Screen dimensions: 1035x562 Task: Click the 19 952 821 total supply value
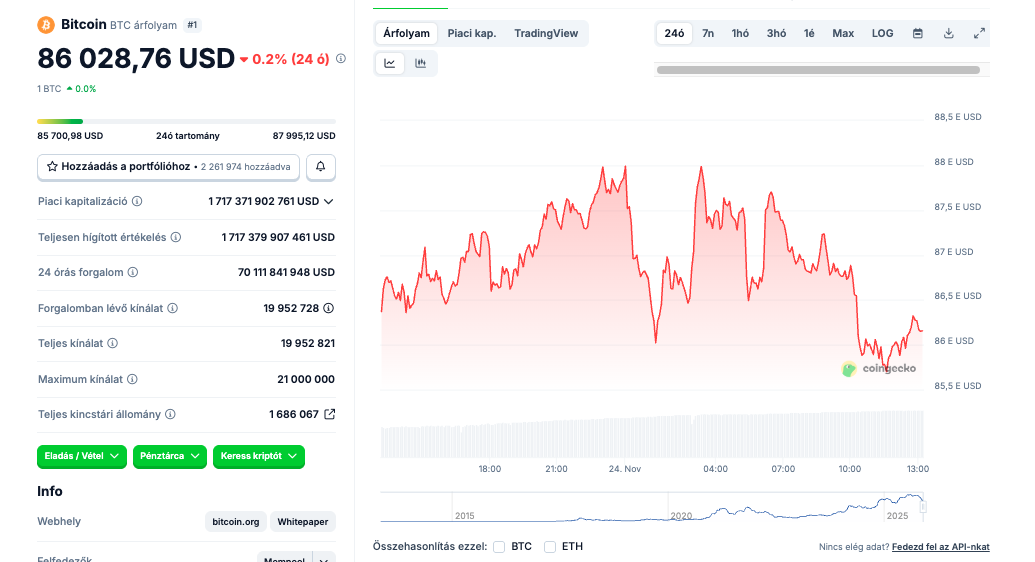[x=308, y=343]
